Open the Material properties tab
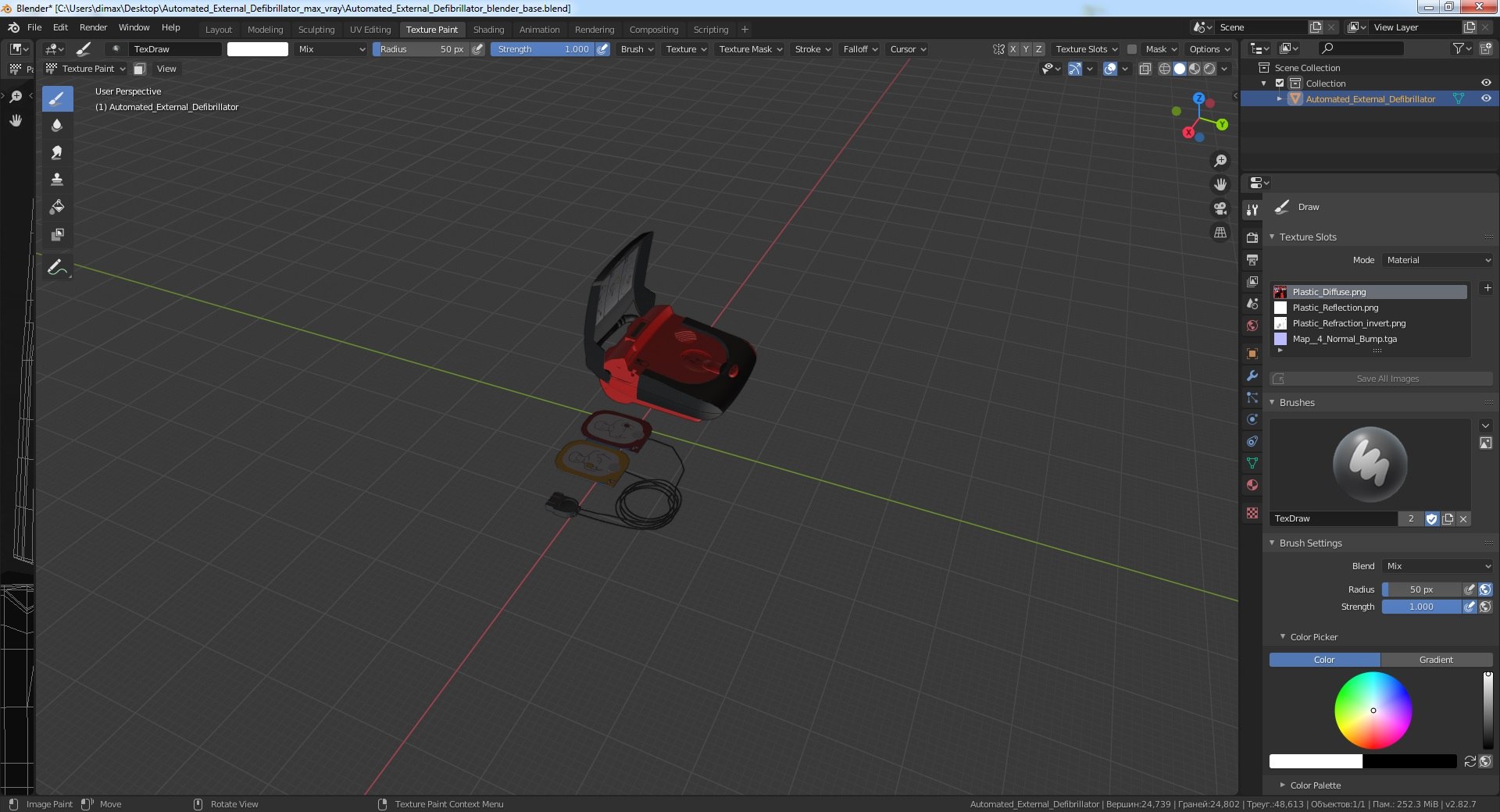The image size is (1500, 812). point(1252,485)
